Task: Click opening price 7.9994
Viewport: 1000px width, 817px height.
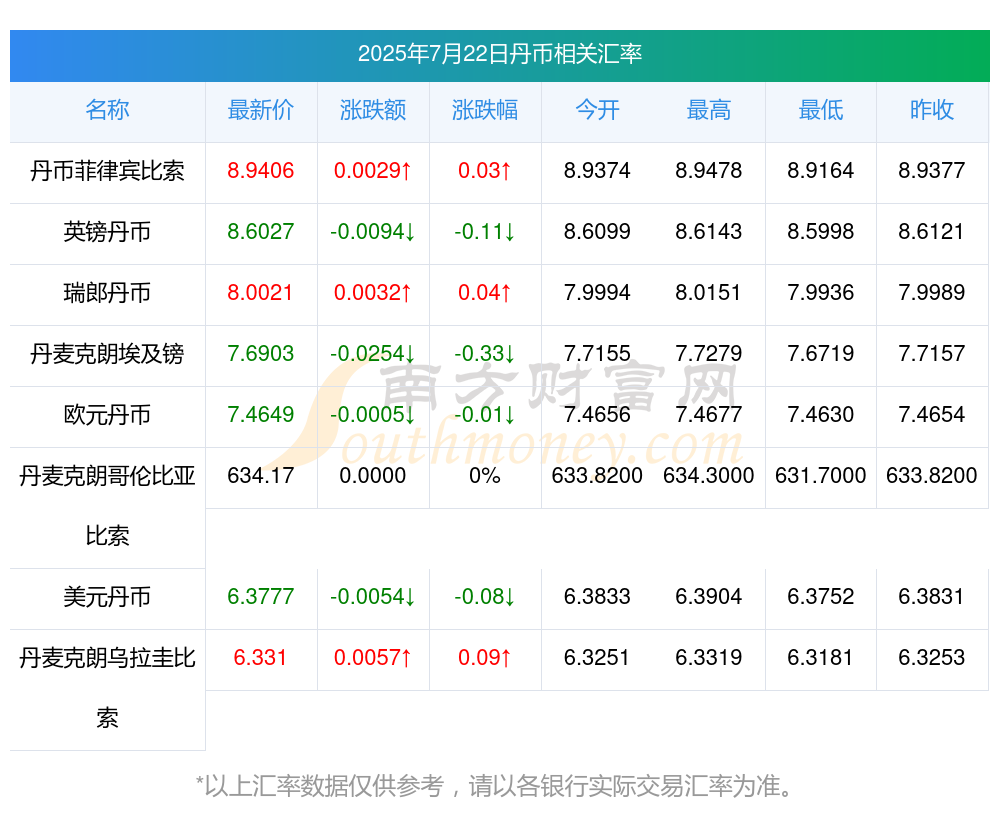Action: pyautogui.click(x=597, y=292)
